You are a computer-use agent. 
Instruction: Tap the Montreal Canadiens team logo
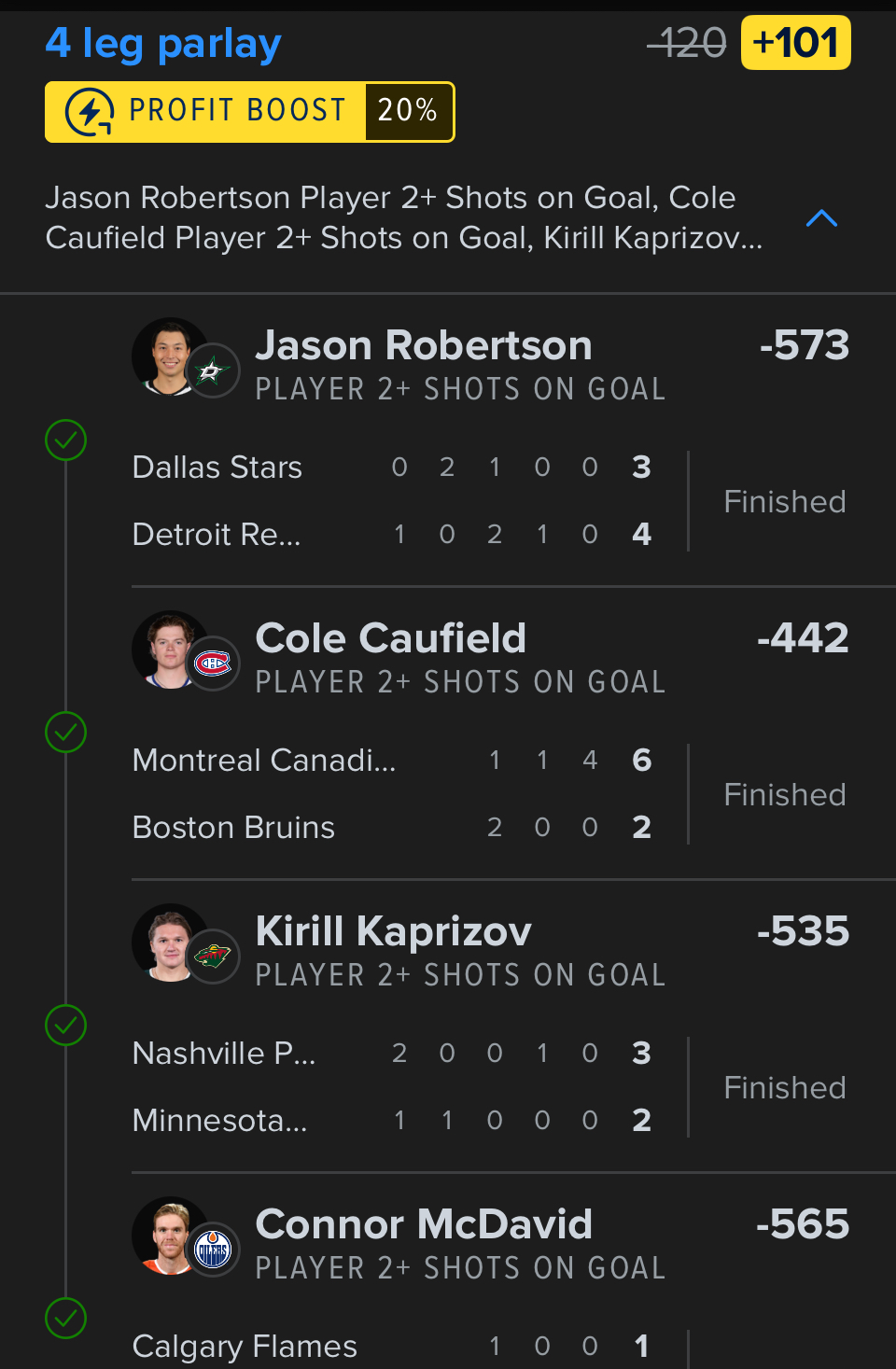click(213, 664)
